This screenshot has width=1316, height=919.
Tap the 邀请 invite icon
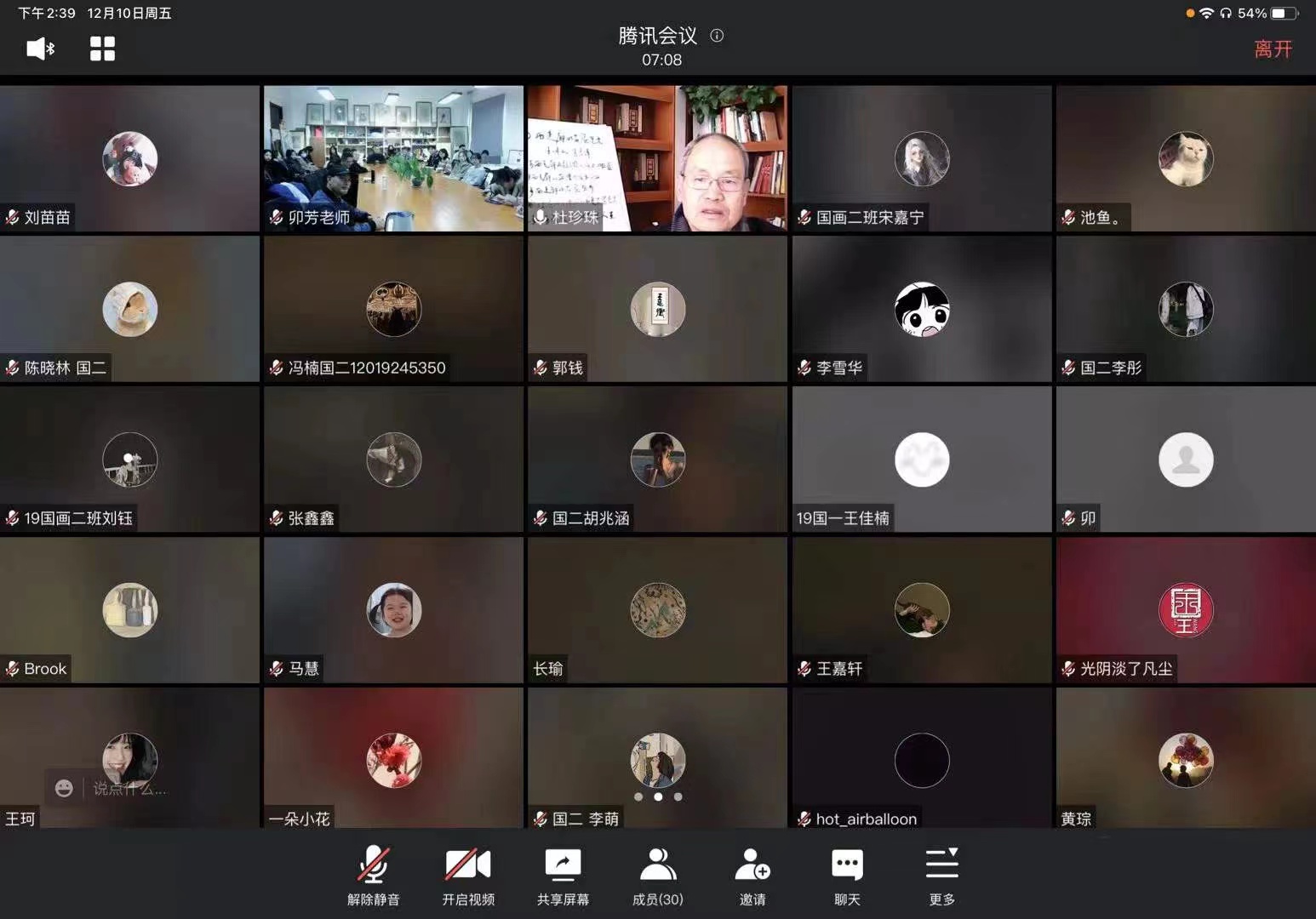(752, 876)
